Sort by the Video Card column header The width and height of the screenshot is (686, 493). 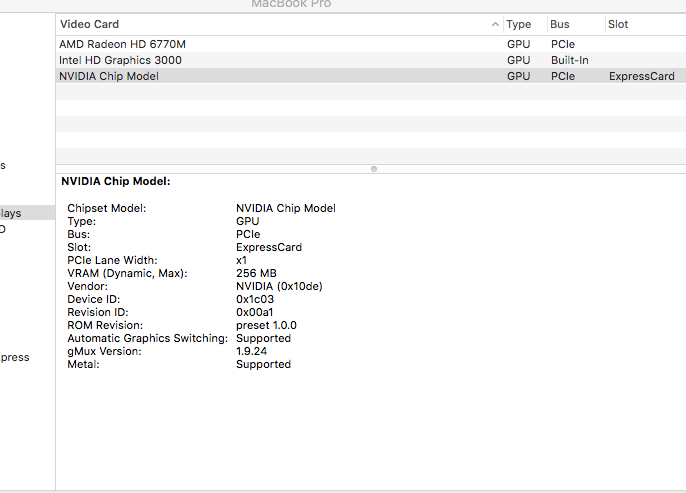[x=279, y=24]
